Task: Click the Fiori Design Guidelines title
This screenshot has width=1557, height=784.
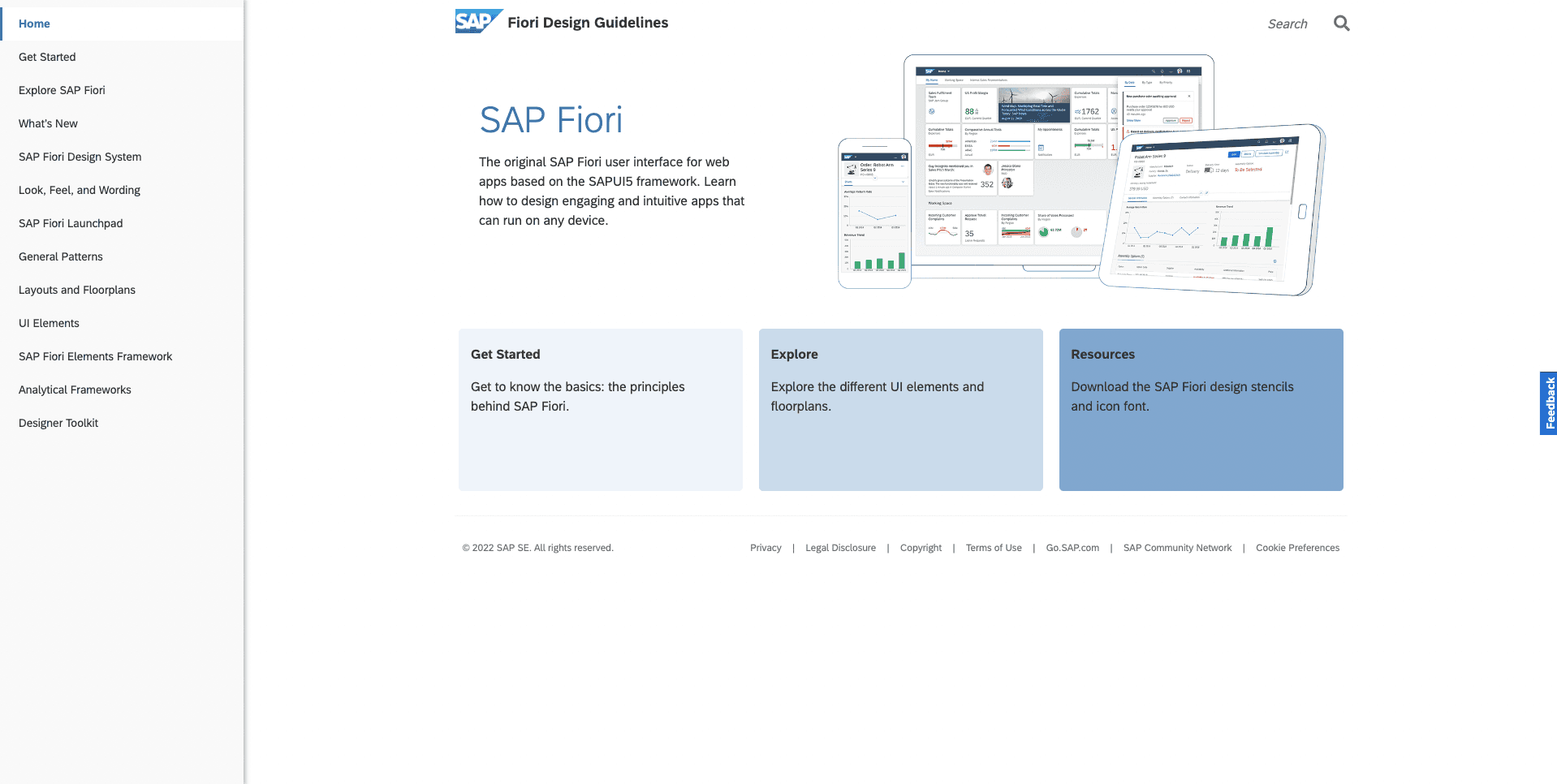Action: 588,23
